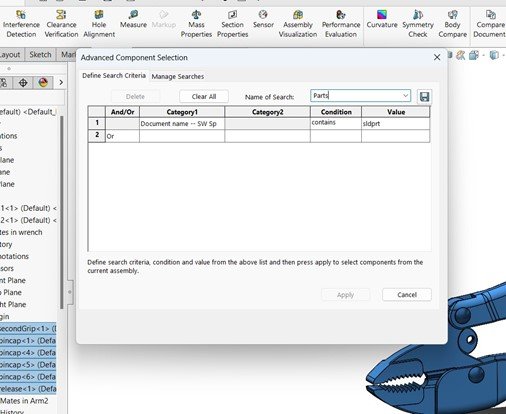This screenshot has height=414, width=506.
Task: Open Body Compare tool
Action: (452, 24)
